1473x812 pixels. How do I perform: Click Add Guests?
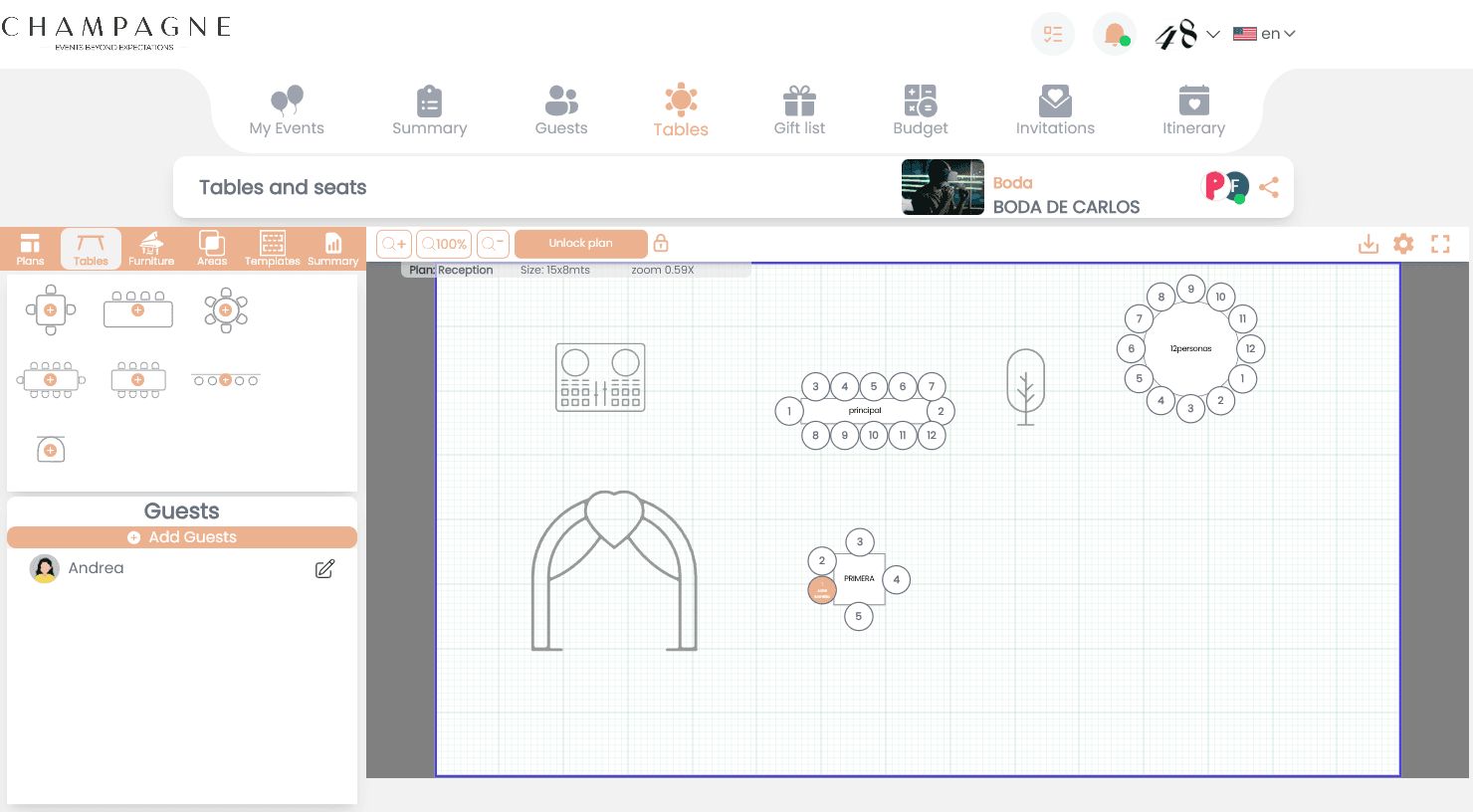[x=182, y=536]
